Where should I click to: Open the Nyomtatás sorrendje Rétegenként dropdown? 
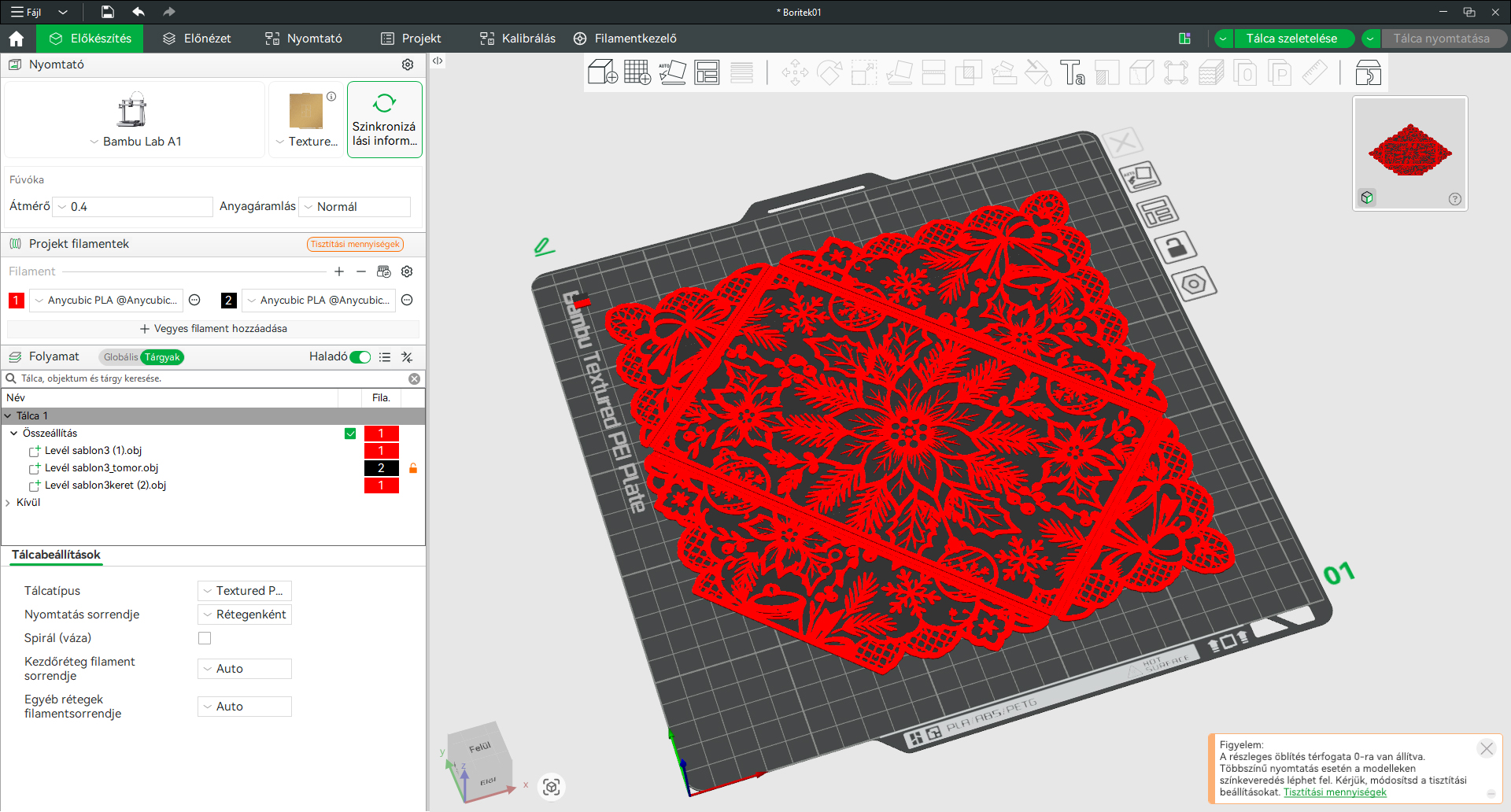point(245,615)
